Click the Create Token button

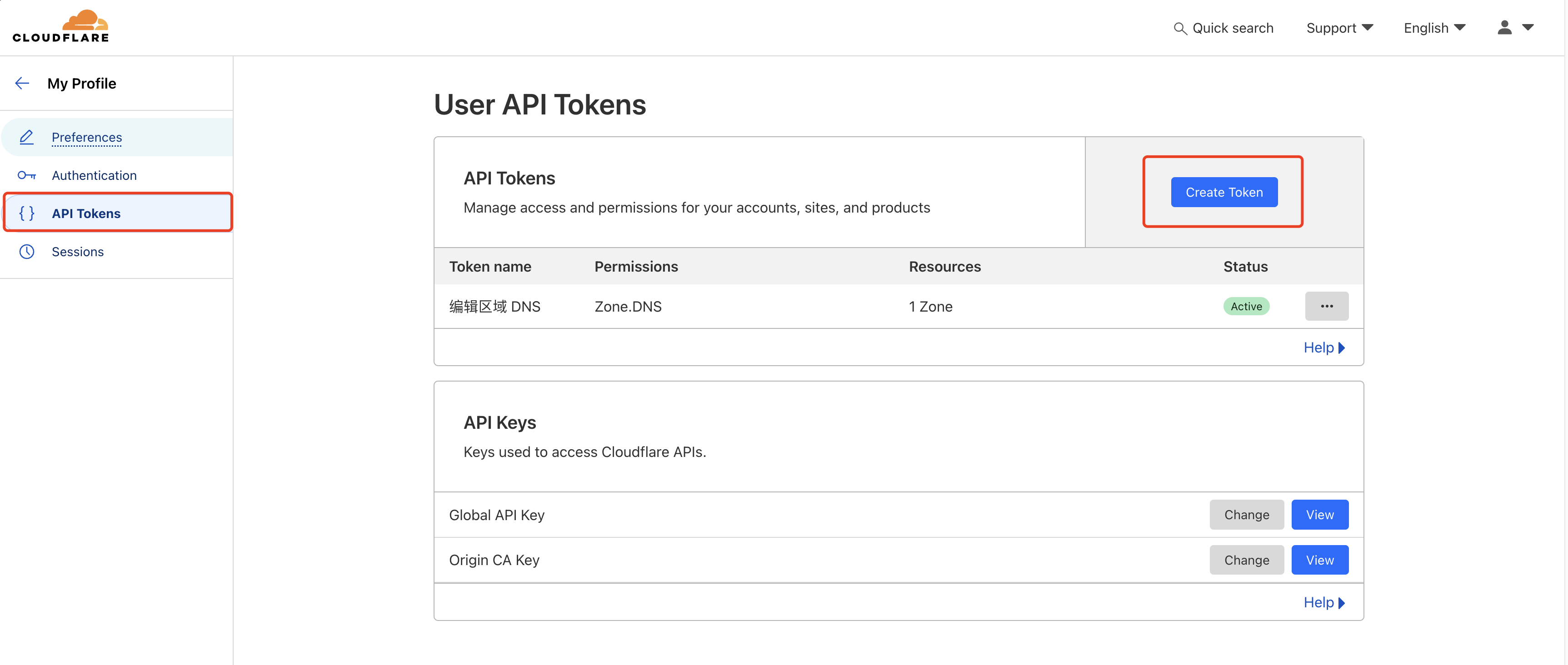tap(1224, 192)
